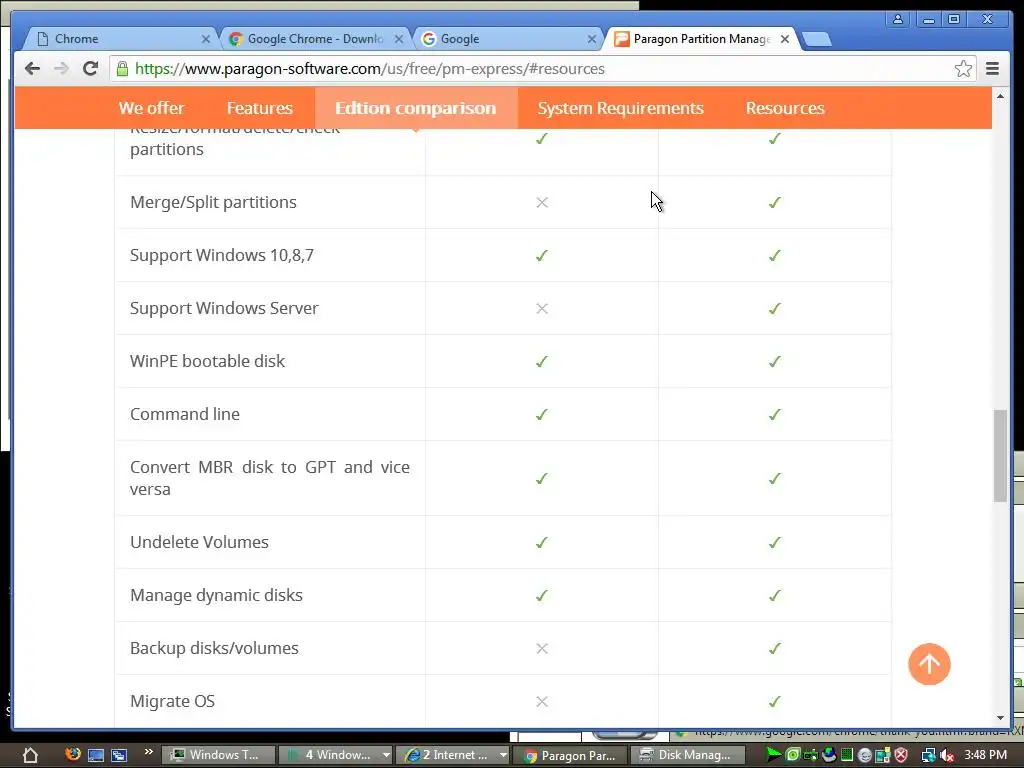
Task: Switch to 'Disk Manag...' taskbar window
Action: 688,755
